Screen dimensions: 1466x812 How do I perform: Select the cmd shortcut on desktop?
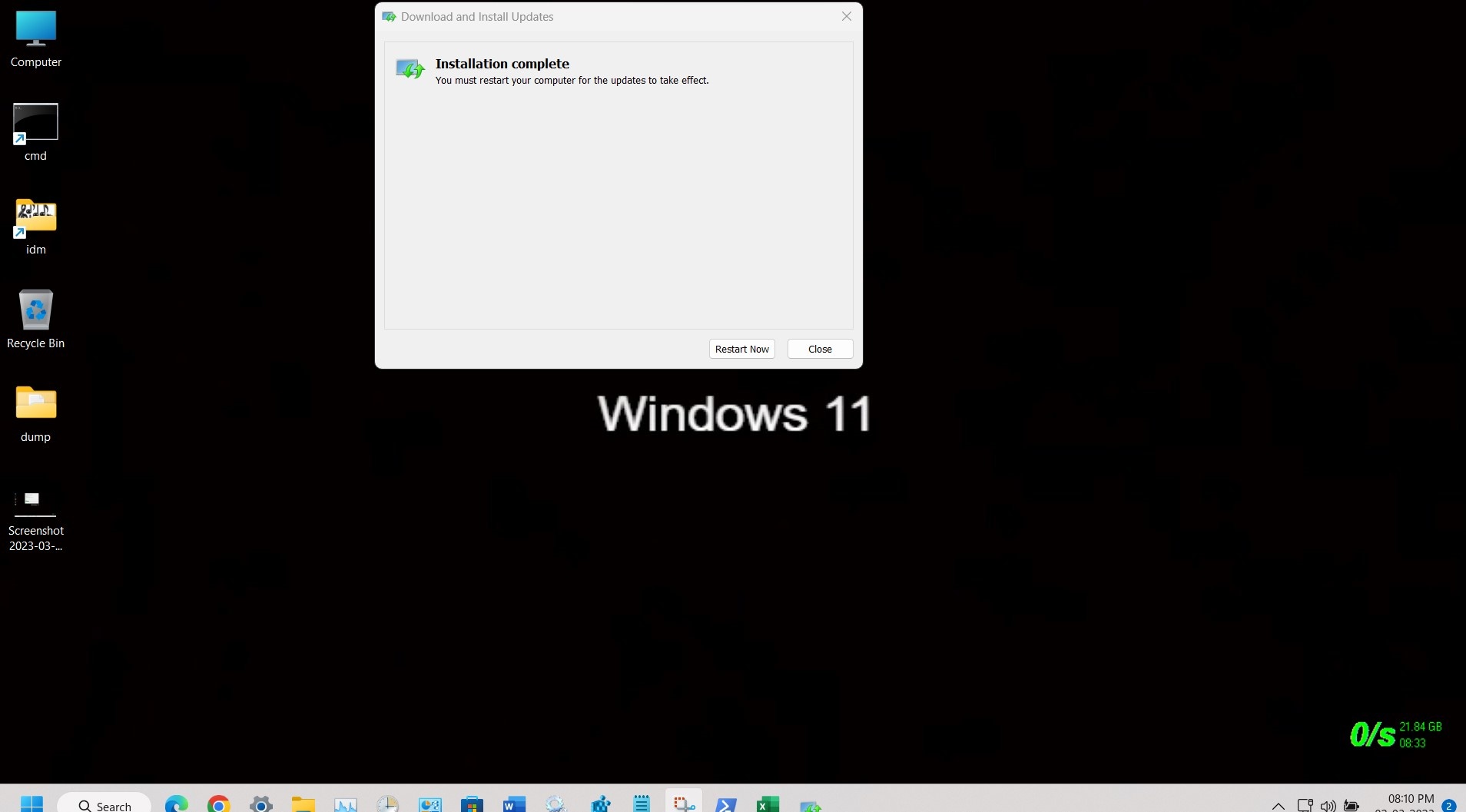coord(35,133)
